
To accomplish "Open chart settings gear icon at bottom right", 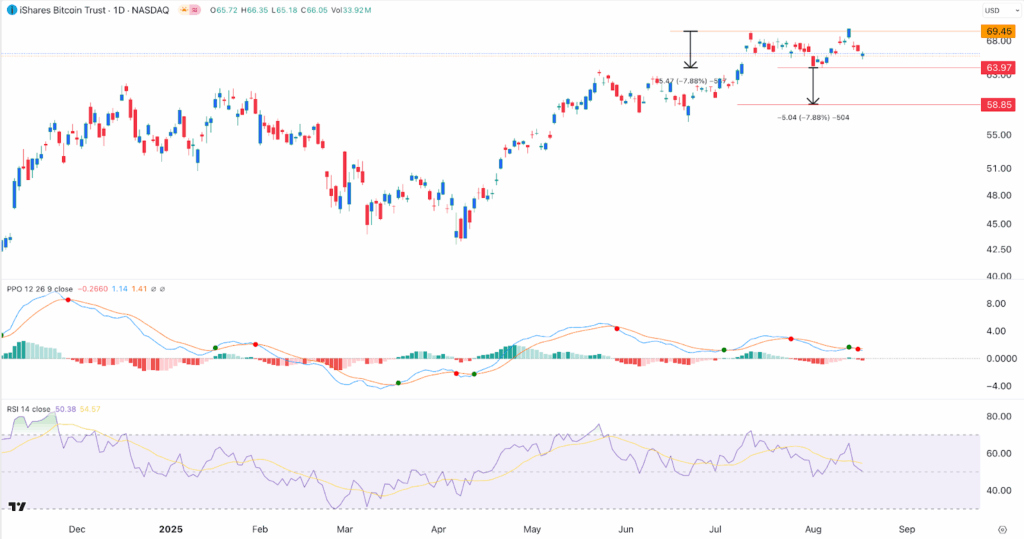I will [1003, 529].
